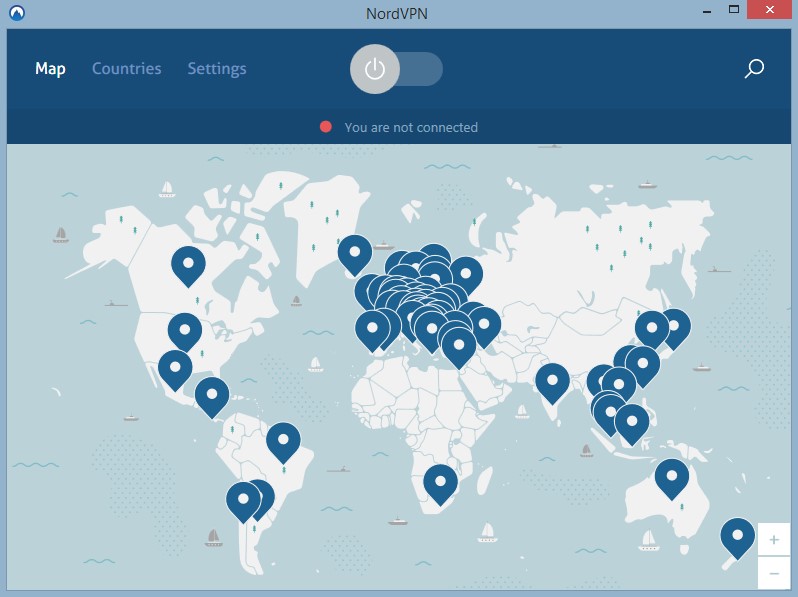
Task: Select the Brazil server pin
Action: point(283,442)
